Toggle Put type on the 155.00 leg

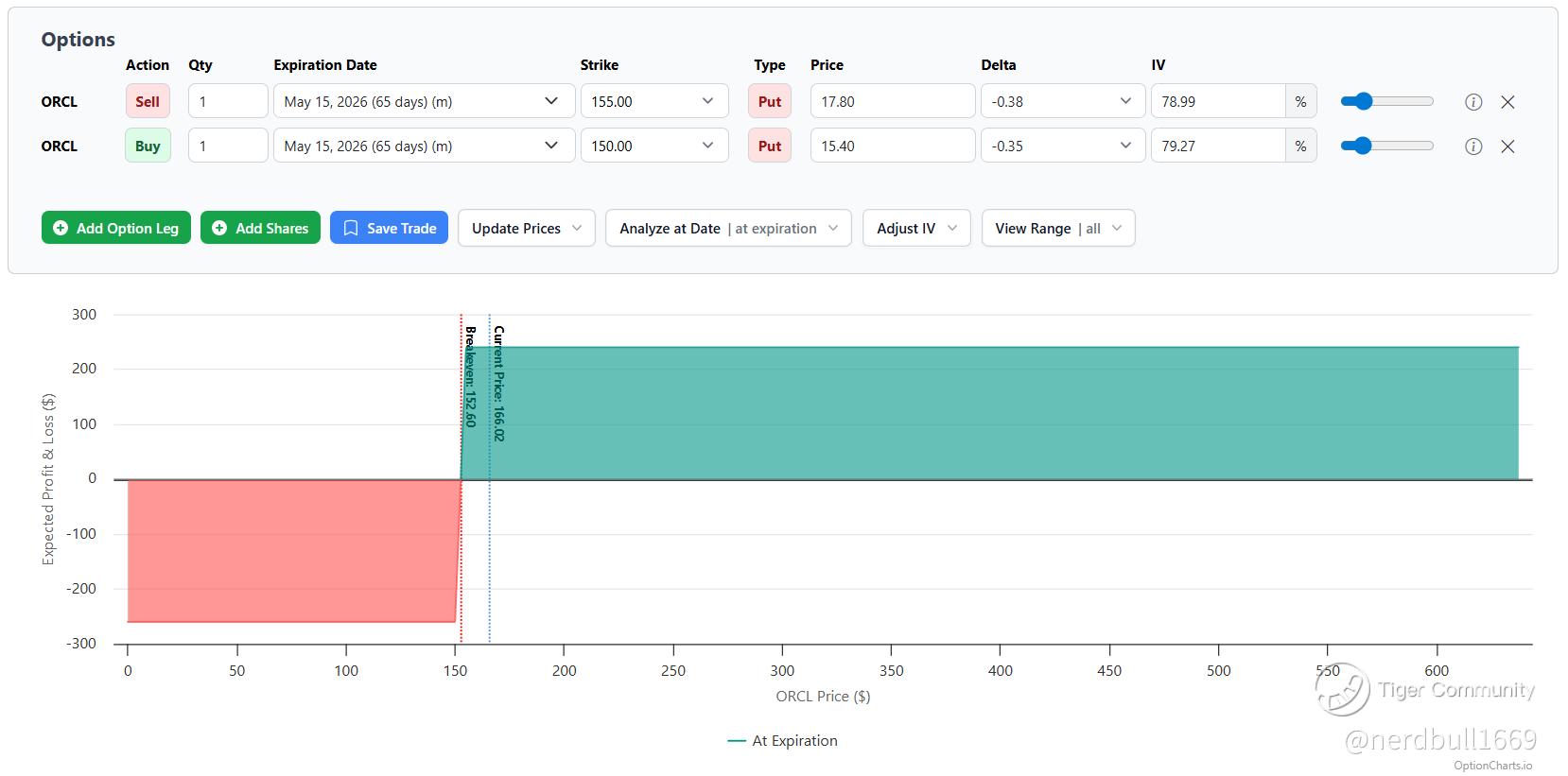(770, 101)
